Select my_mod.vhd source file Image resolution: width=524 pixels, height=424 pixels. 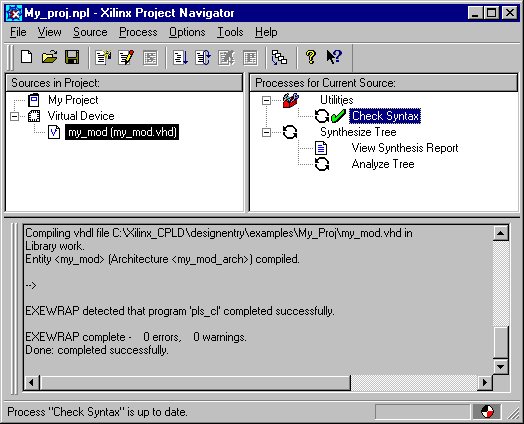click(x=122, y=132)
